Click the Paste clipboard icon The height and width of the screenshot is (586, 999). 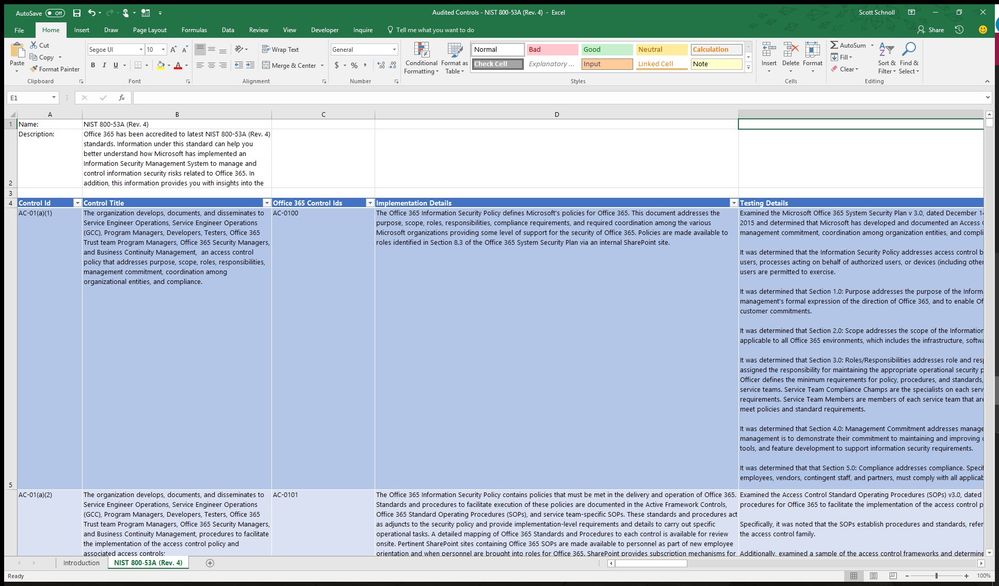coord(17,50)
